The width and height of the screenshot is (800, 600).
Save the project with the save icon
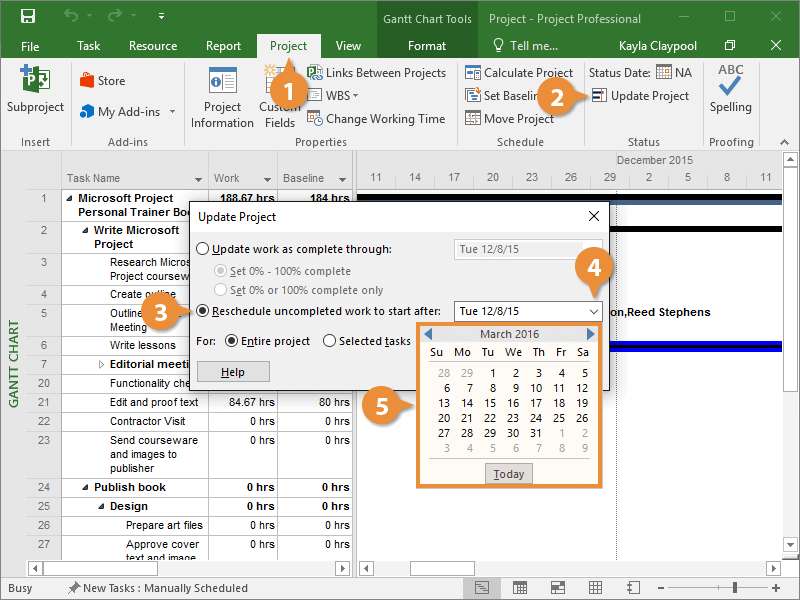click(28, 17)
